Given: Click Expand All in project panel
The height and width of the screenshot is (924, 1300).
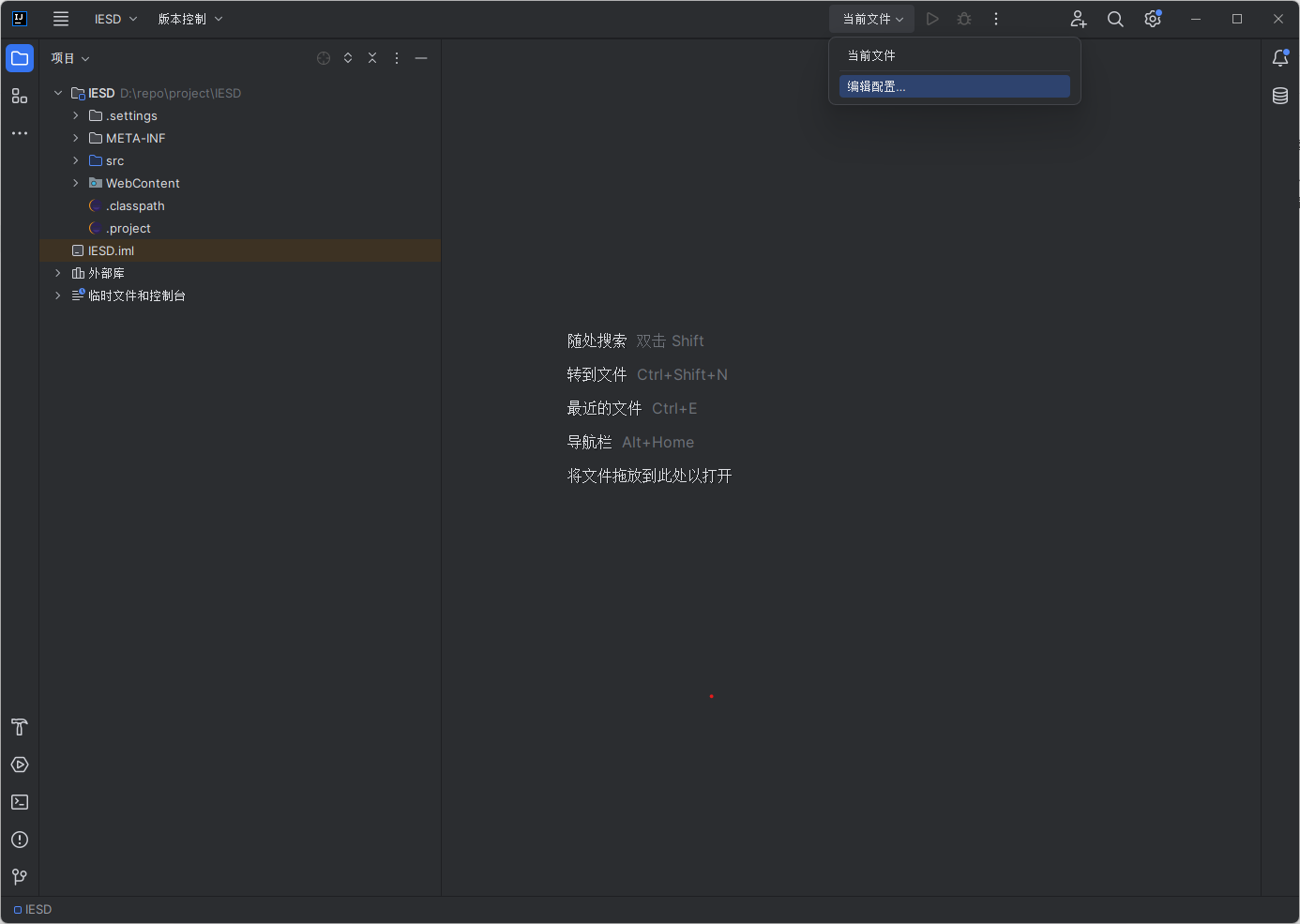Looking at the screenshot, I should tap(348, 58).
